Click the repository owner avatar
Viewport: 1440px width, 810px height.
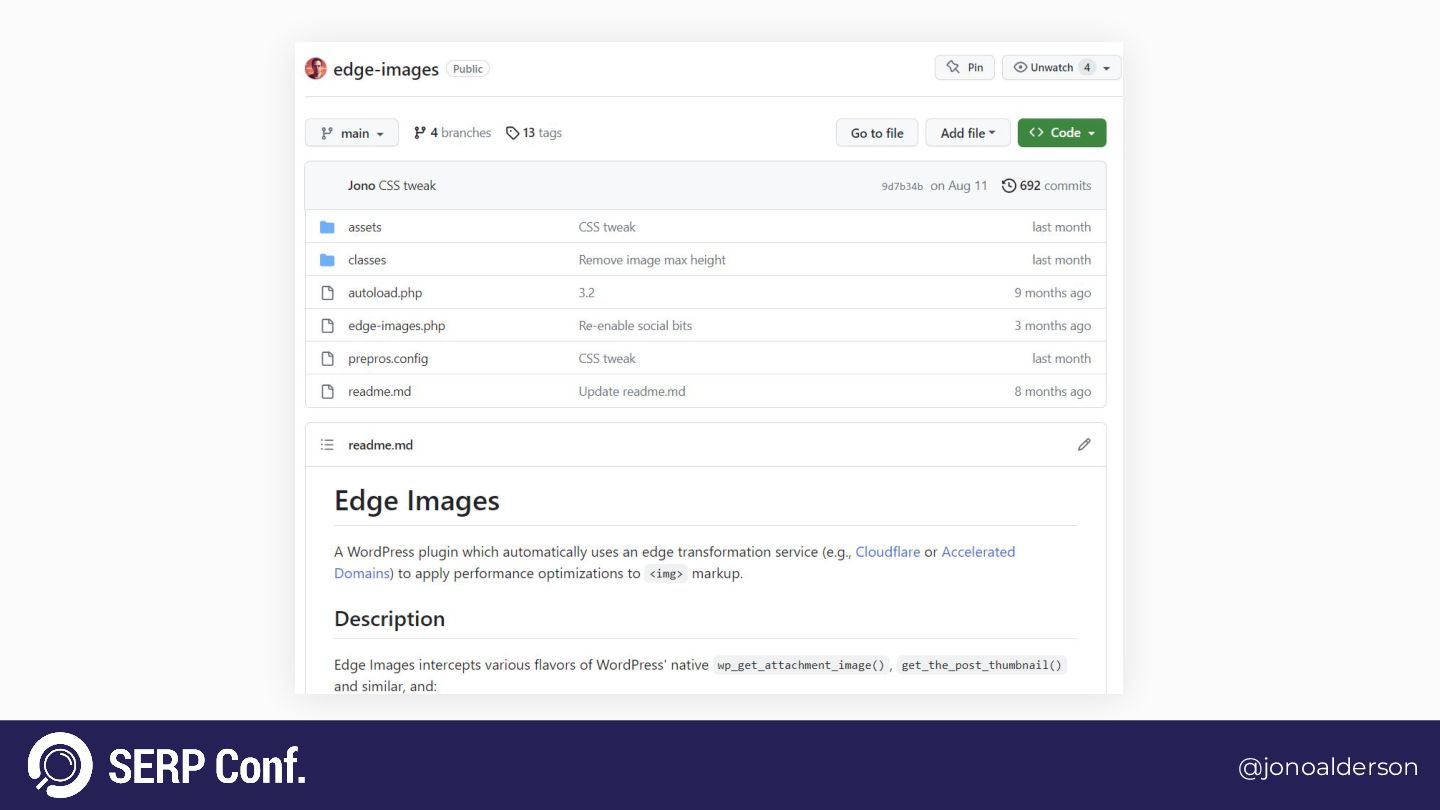316,69
